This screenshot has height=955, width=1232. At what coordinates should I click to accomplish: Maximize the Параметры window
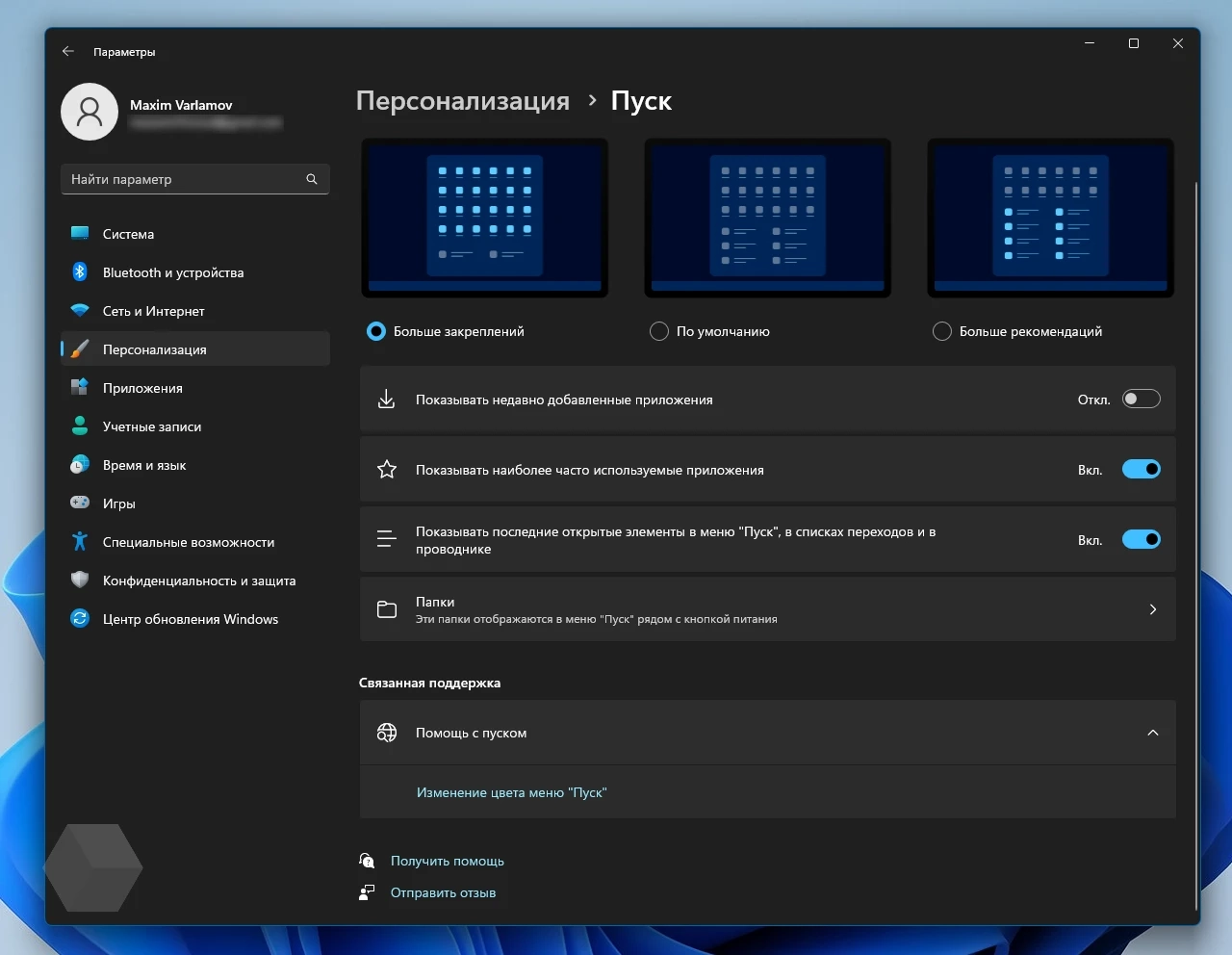click(1134, 43)
